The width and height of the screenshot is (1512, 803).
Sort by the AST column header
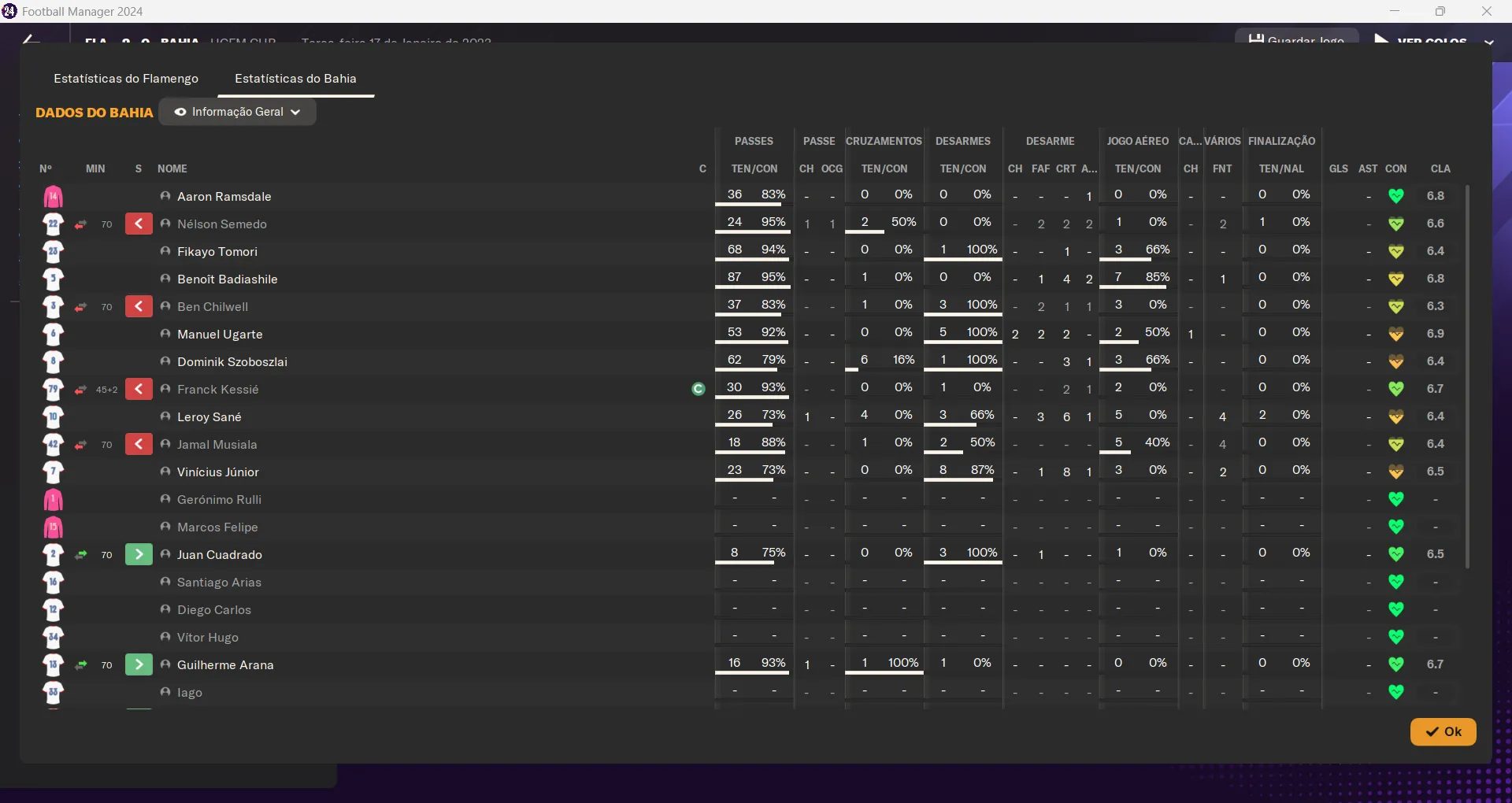pyautogui.click(x=1368, y=168)
